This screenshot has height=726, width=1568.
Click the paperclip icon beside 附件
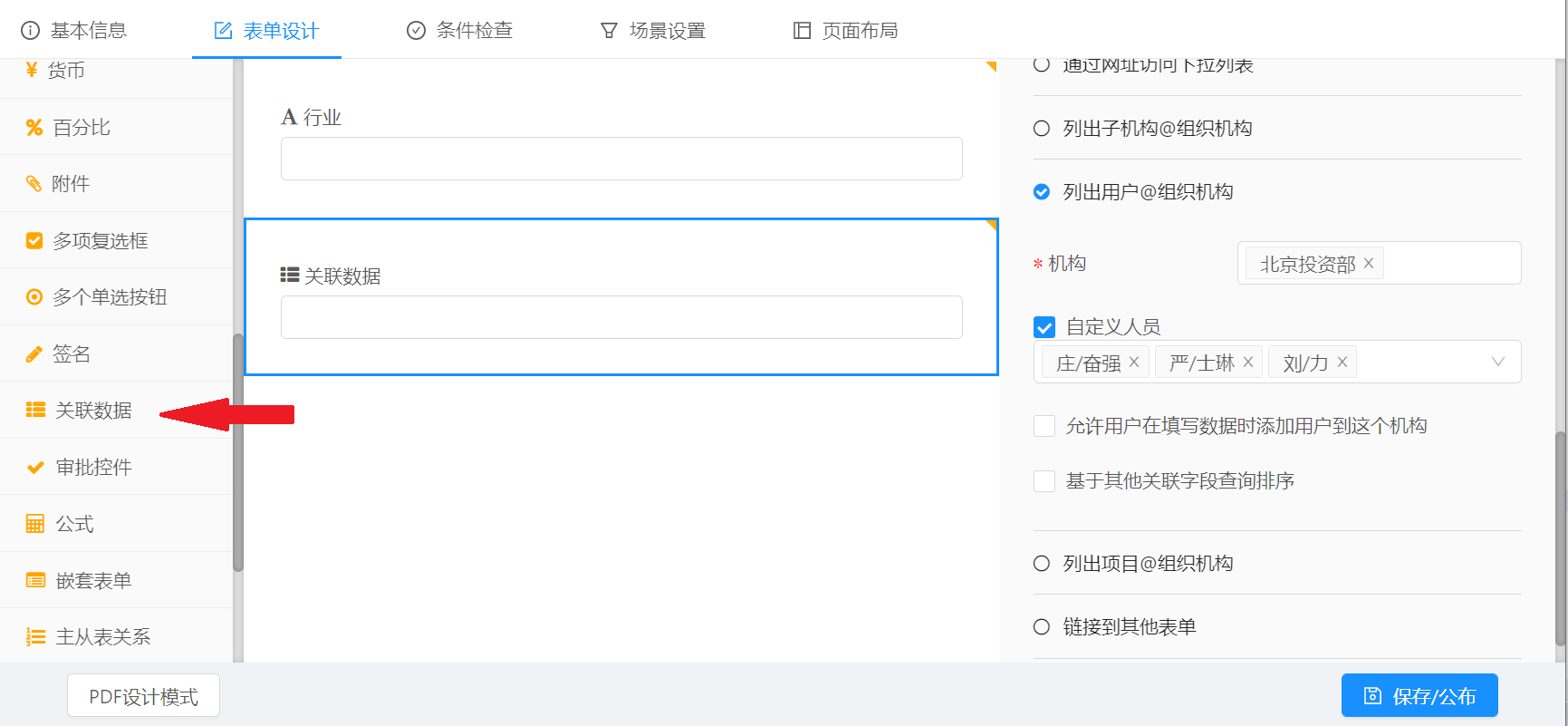[x=34, y=184]
